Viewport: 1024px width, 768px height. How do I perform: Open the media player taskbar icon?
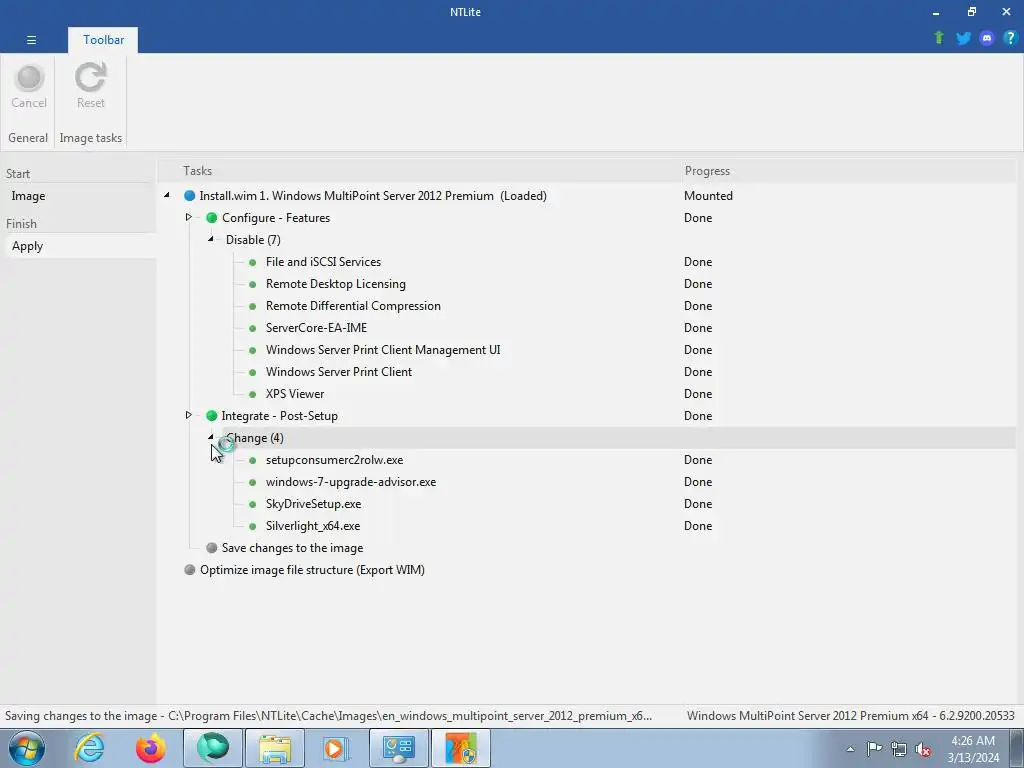[336, 748]
